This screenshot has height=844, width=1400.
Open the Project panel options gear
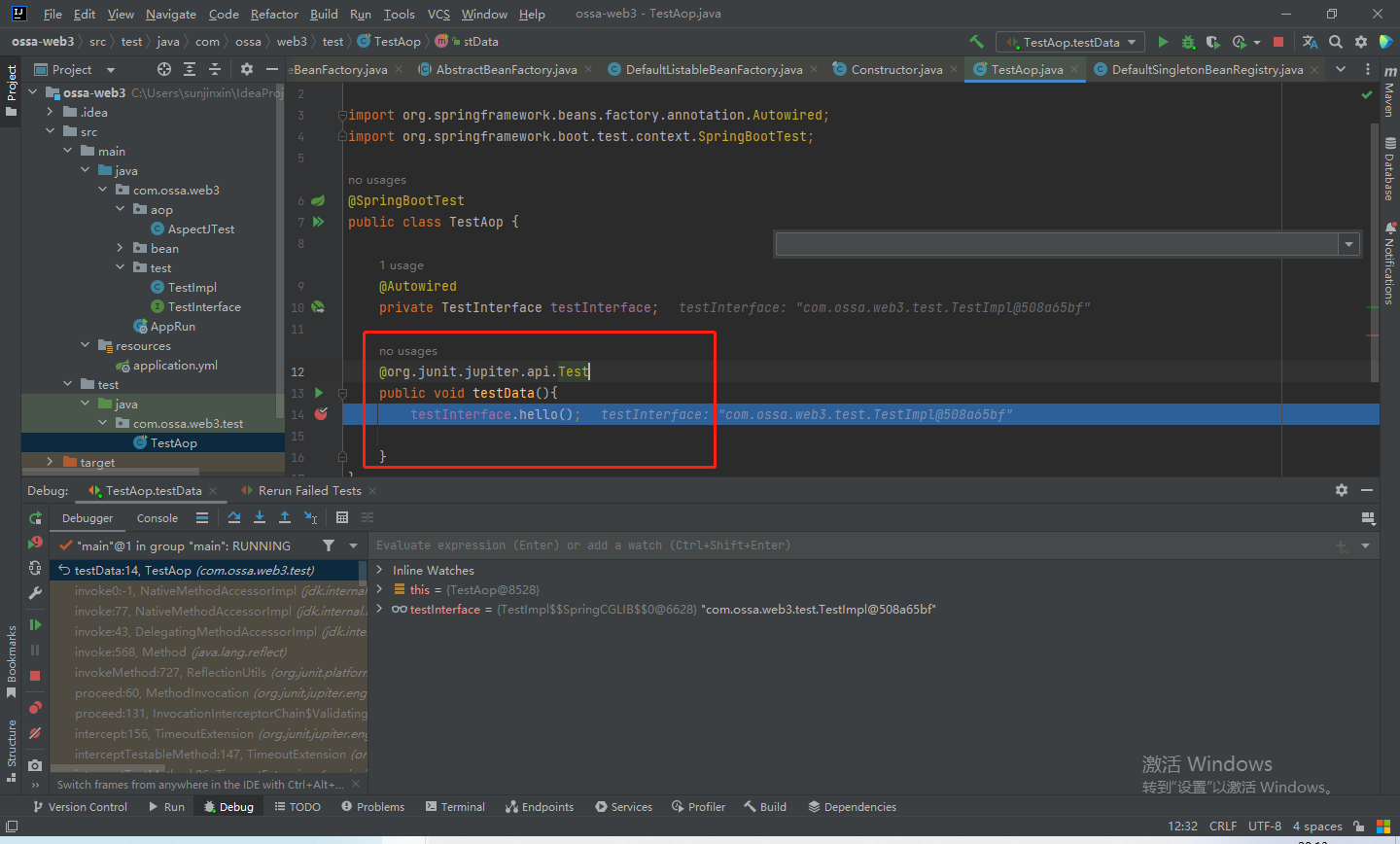click(x=247, y=69)
